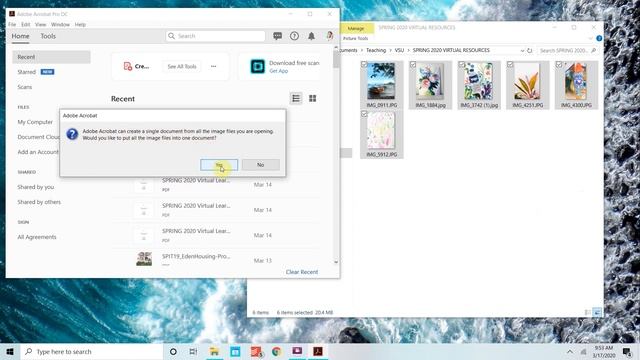Click the Acrobat search field
640x360 pixels.
point(216,36)
